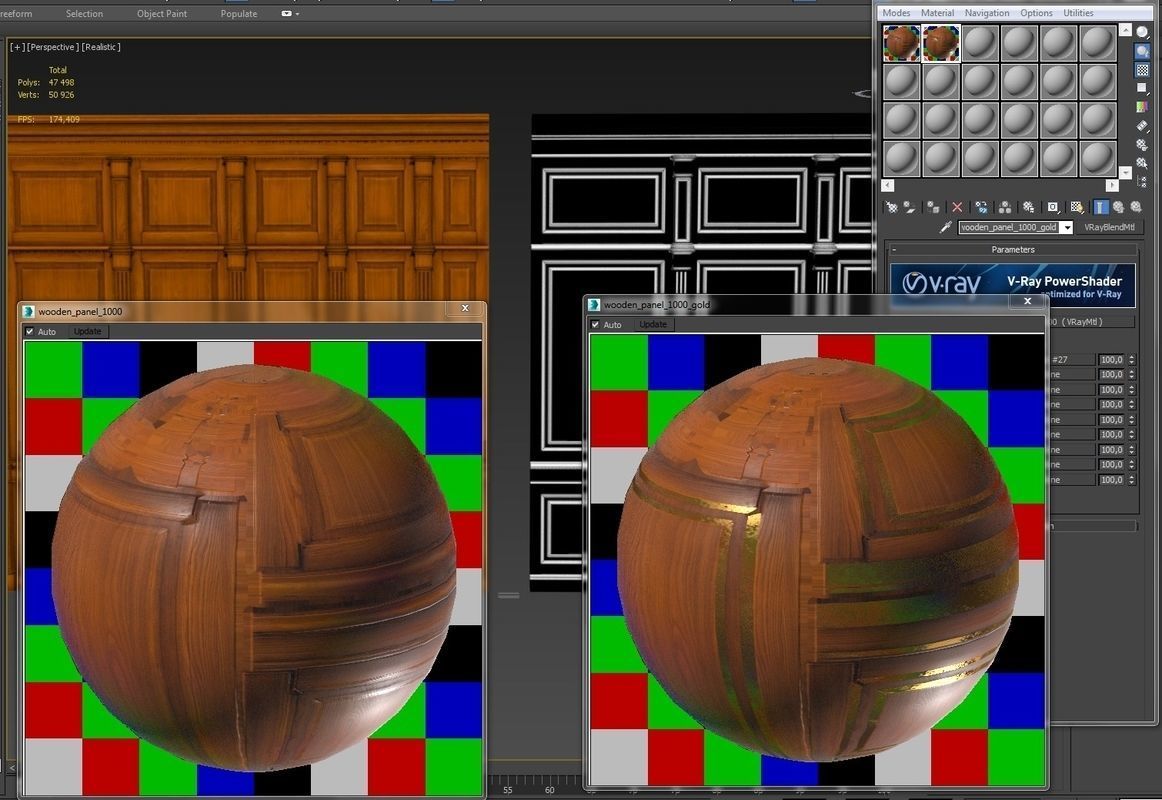Select the second wooden gold sample slot

pyautogui.click(x=940, y=43)
